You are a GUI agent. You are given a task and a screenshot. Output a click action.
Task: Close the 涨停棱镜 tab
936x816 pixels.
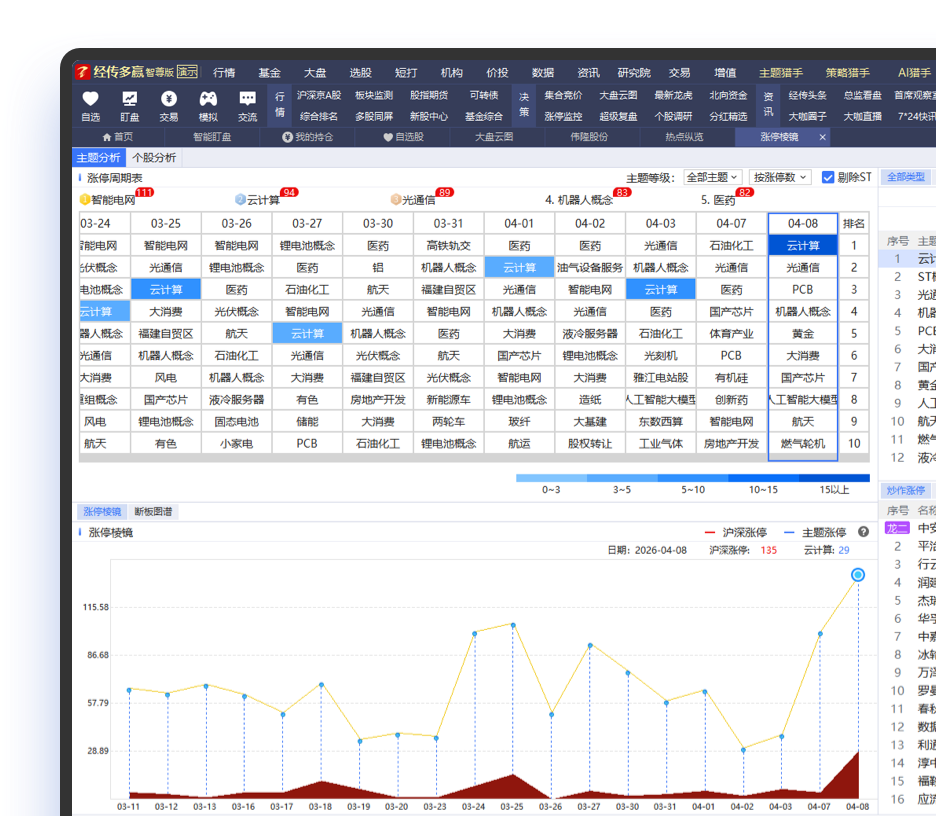[822, 137]
